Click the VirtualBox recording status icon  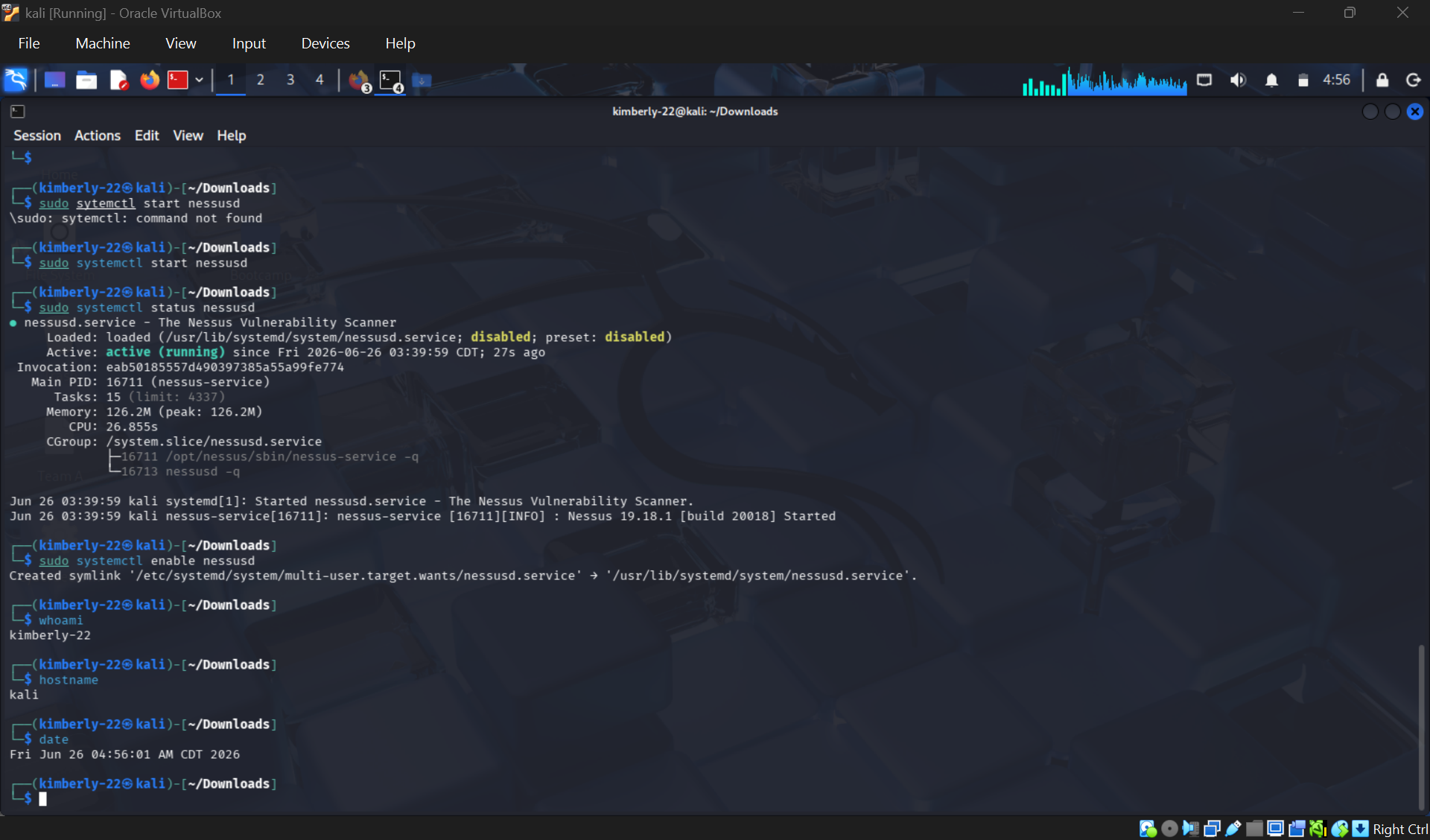point(1297,829)
